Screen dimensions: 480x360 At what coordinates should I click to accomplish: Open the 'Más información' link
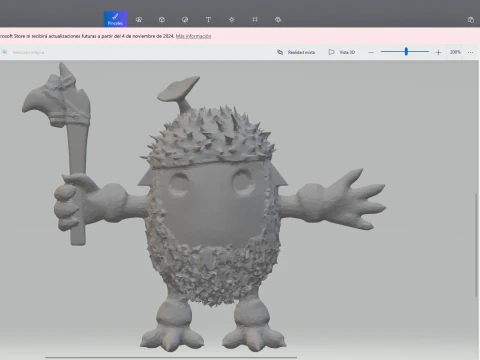click(193, 36)
